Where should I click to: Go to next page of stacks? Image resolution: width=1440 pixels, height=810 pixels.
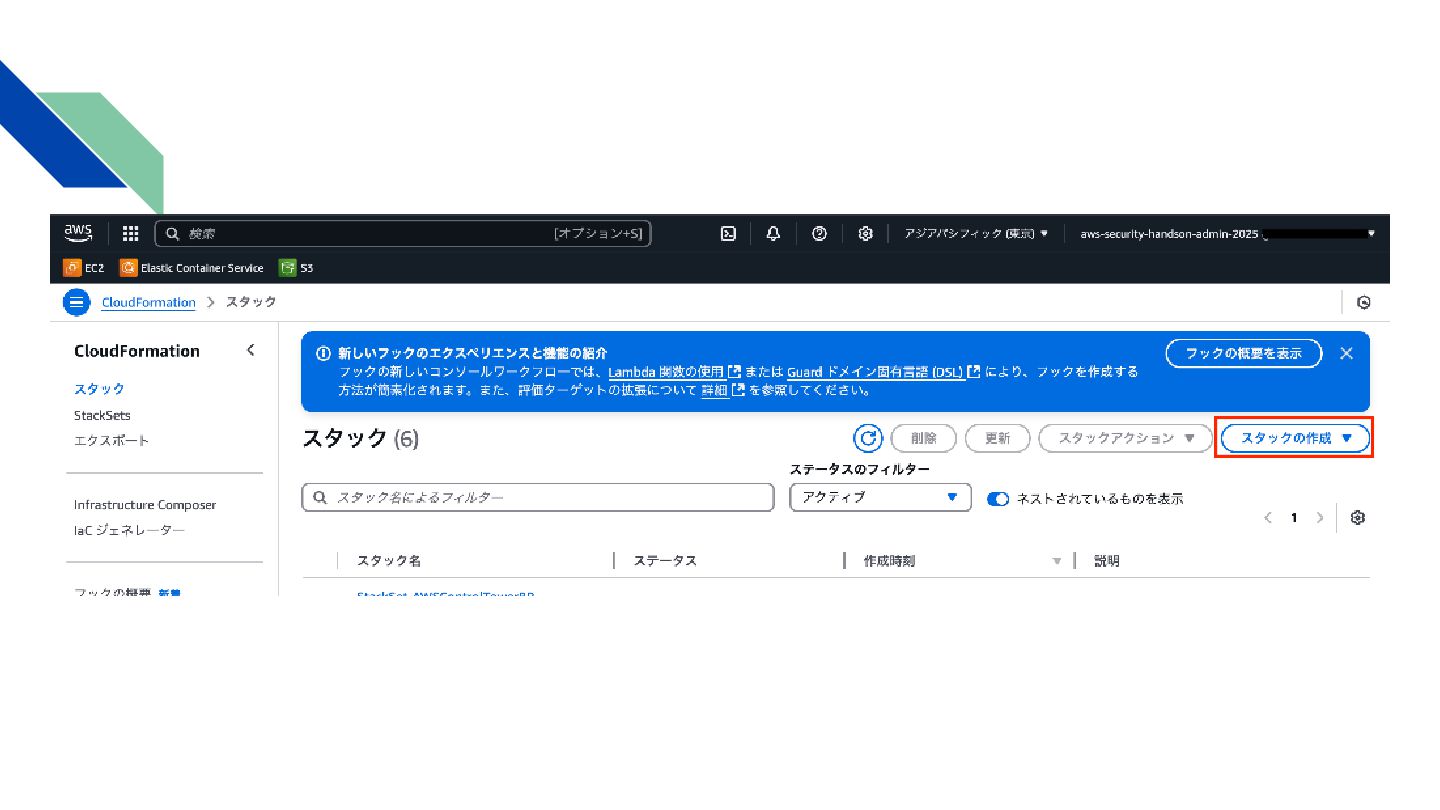1320,518
